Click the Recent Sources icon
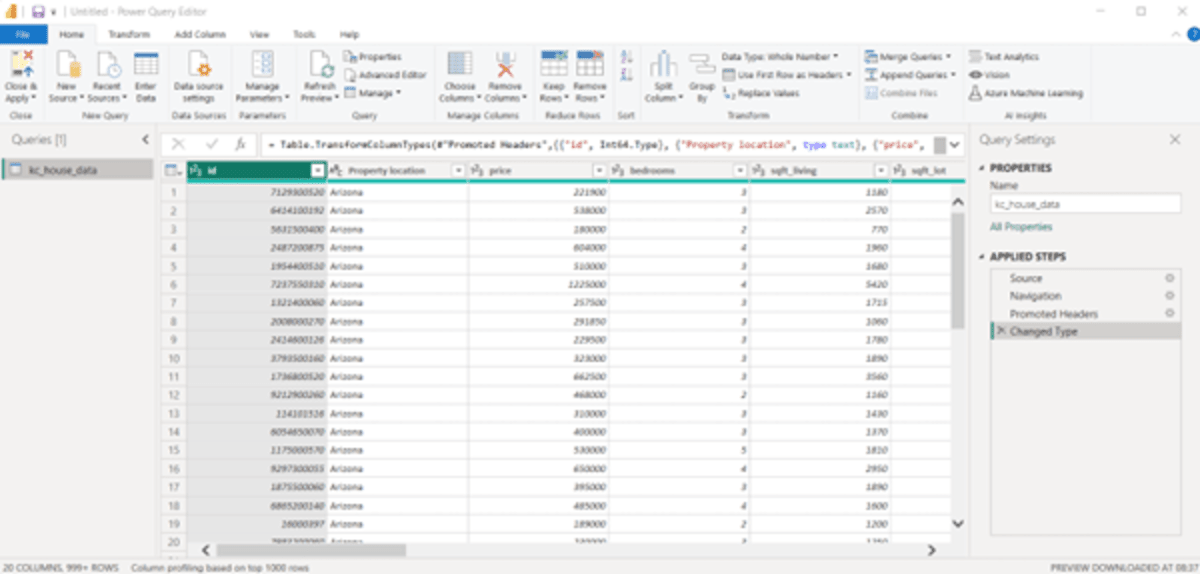1200x574 pixels. (x=108, y=65)
